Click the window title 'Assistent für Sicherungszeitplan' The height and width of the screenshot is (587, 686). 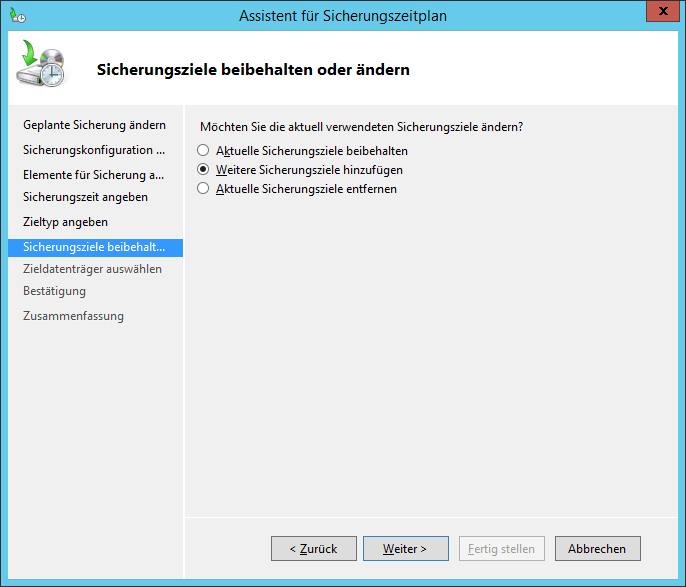coord(343,16)
